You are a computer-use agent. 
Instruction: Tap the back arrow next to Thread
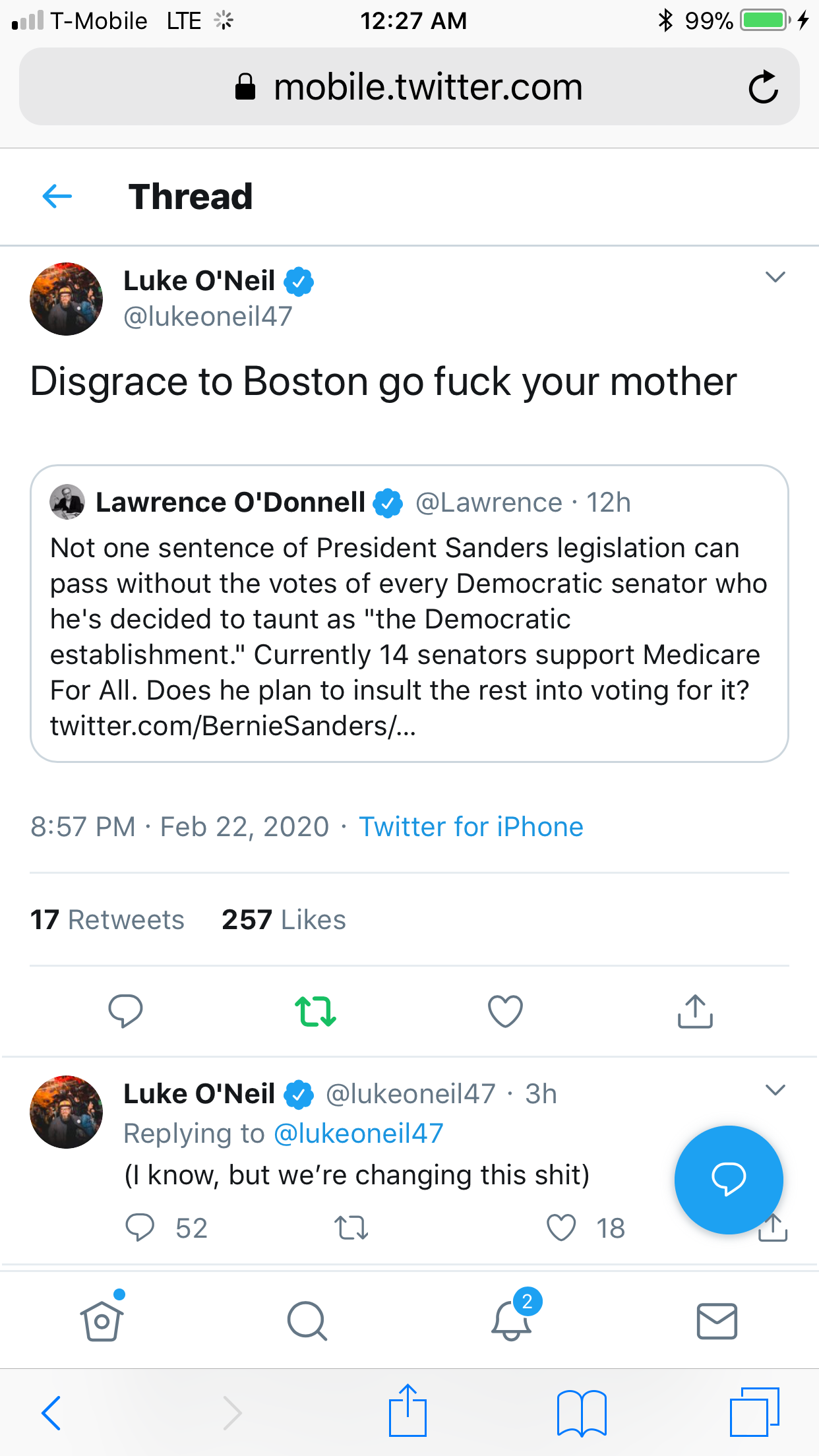pyautogui.click(x=57, y=196)
